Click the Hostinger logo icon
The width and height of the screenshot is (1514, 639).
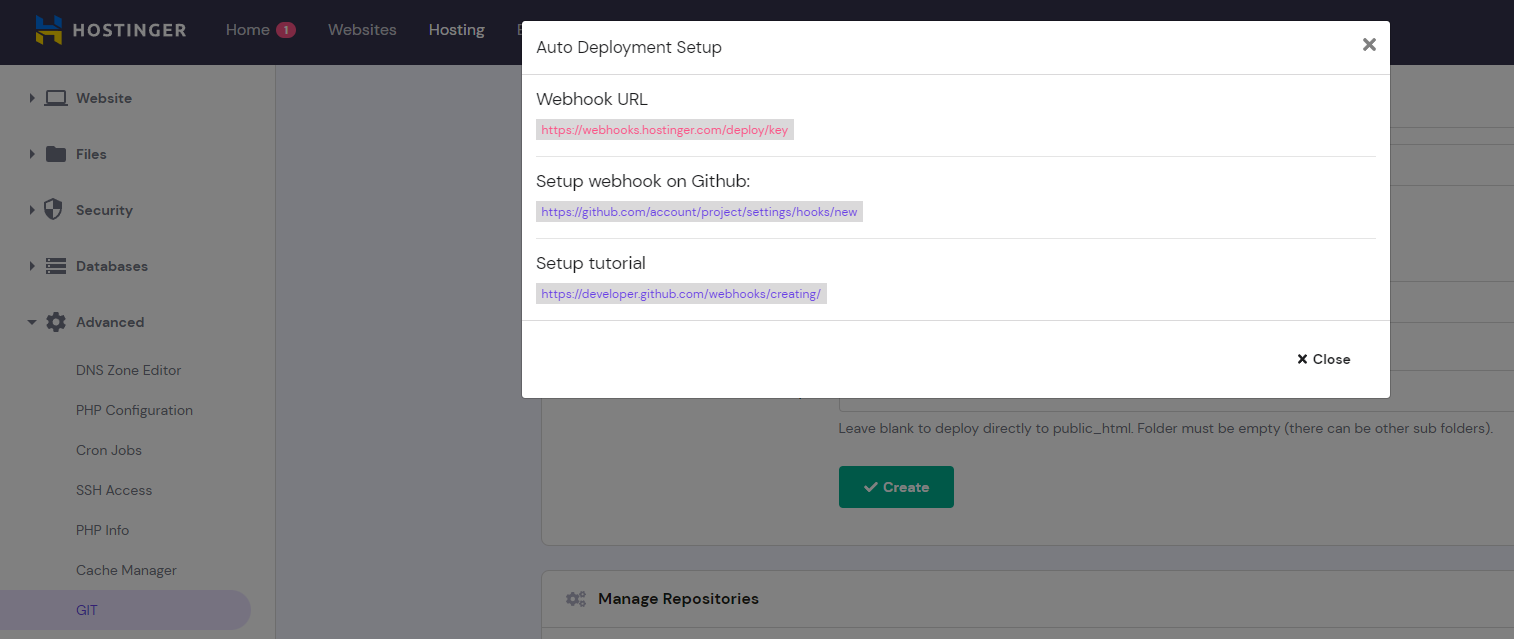tap(48, 30)
